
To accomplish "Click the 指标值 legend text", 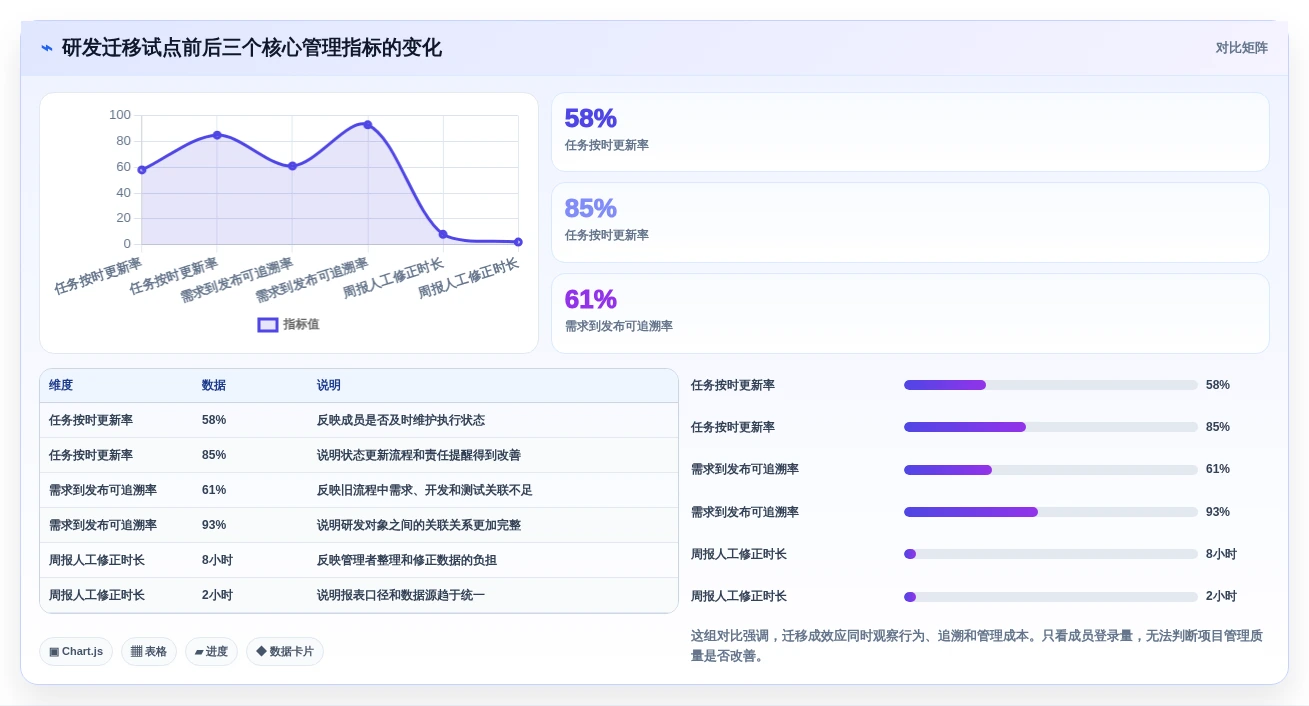I will click(x=301, y=324).
